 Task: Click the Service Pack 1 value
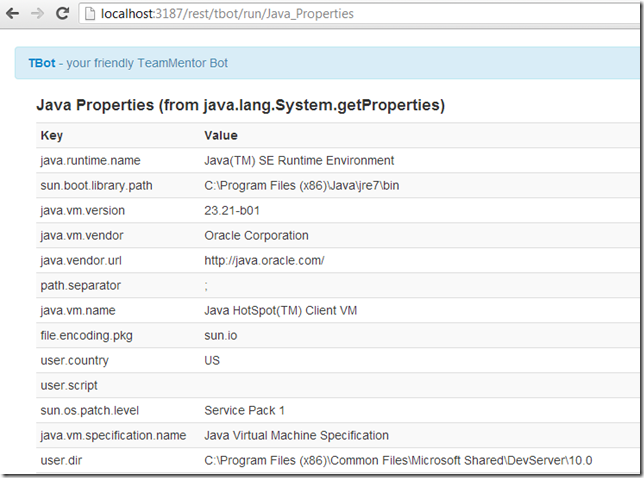pos(244,410)
